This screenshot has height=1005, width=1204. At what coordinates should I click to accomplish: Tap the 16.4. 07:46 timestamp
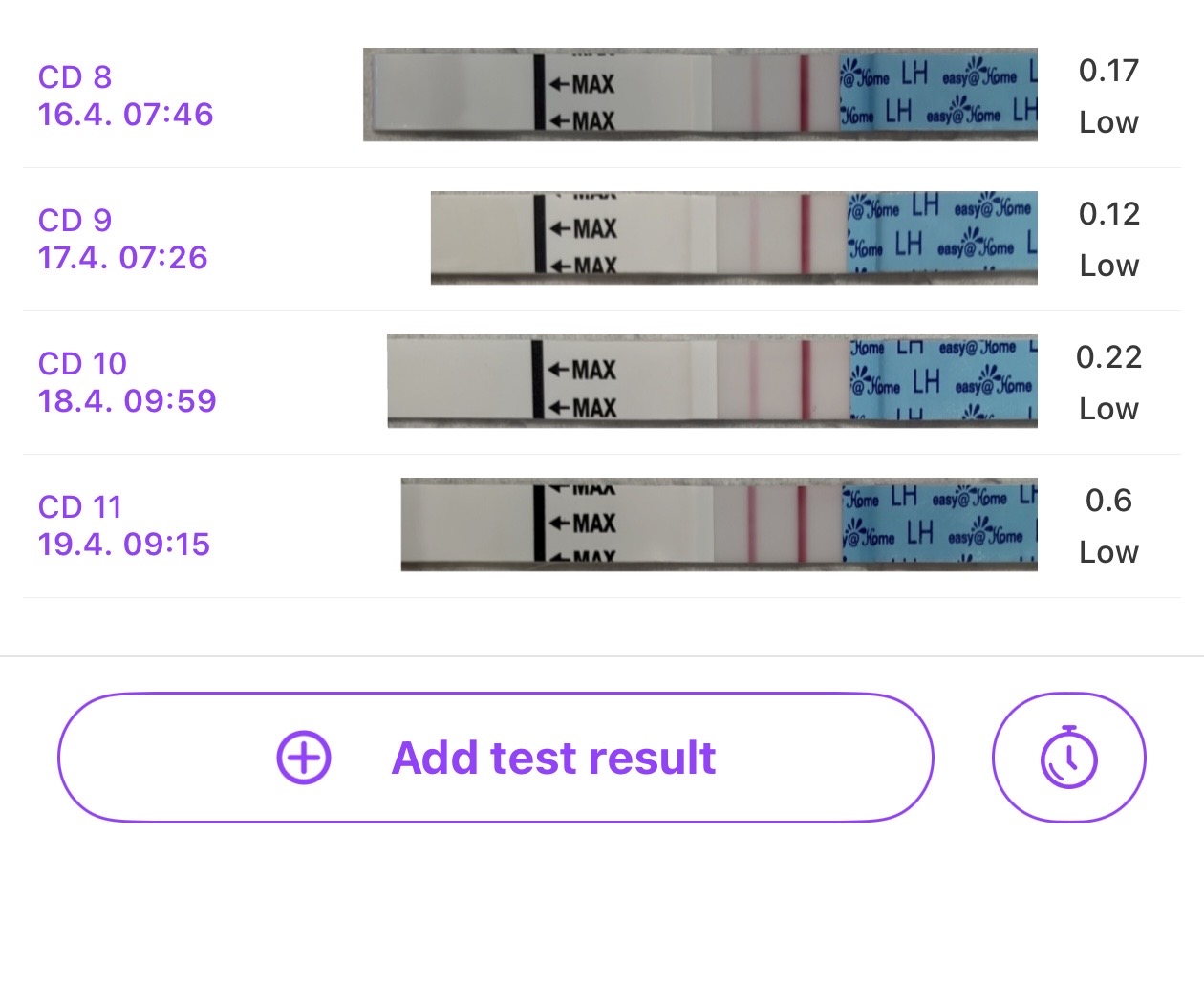point(125,115)
